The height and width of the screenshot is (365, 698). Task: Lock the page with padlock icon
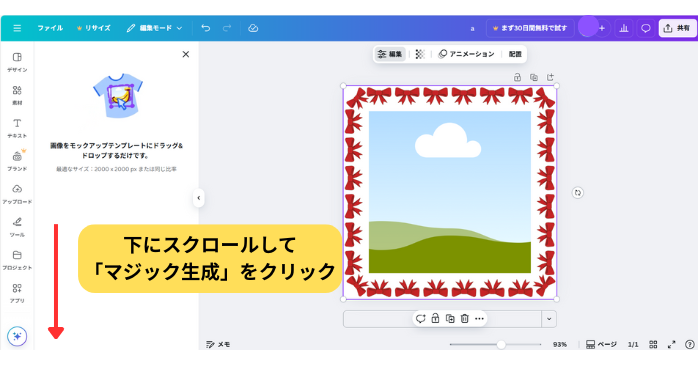coord(517,77)
